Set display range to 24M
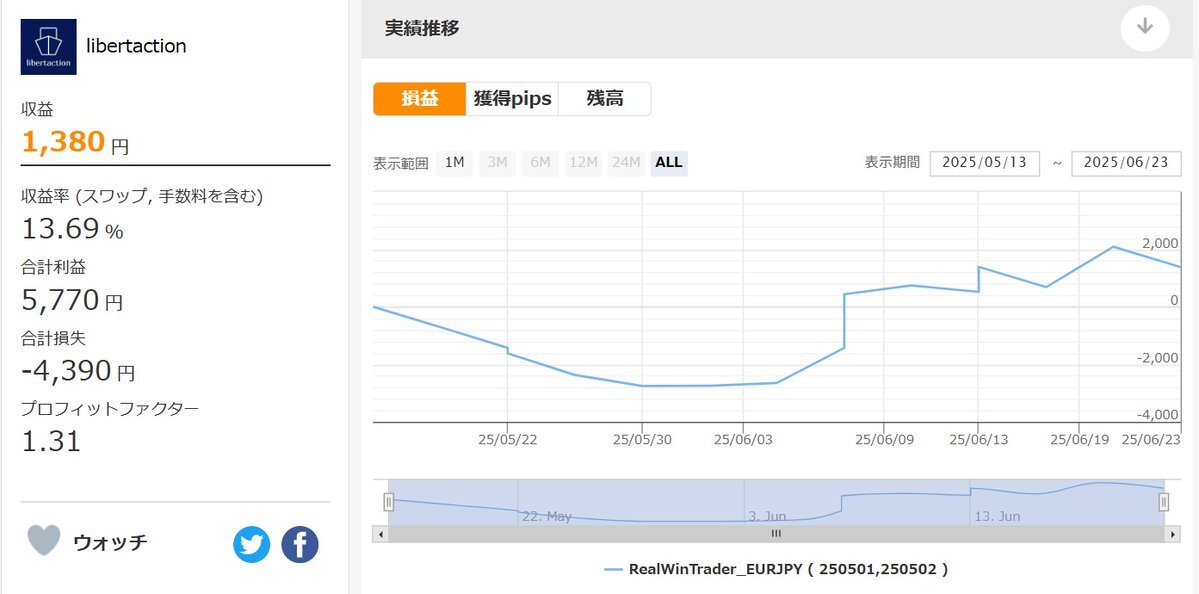The height and width of the screenshot is (594, 1199). pyautogui.click(x=626, y=163)
